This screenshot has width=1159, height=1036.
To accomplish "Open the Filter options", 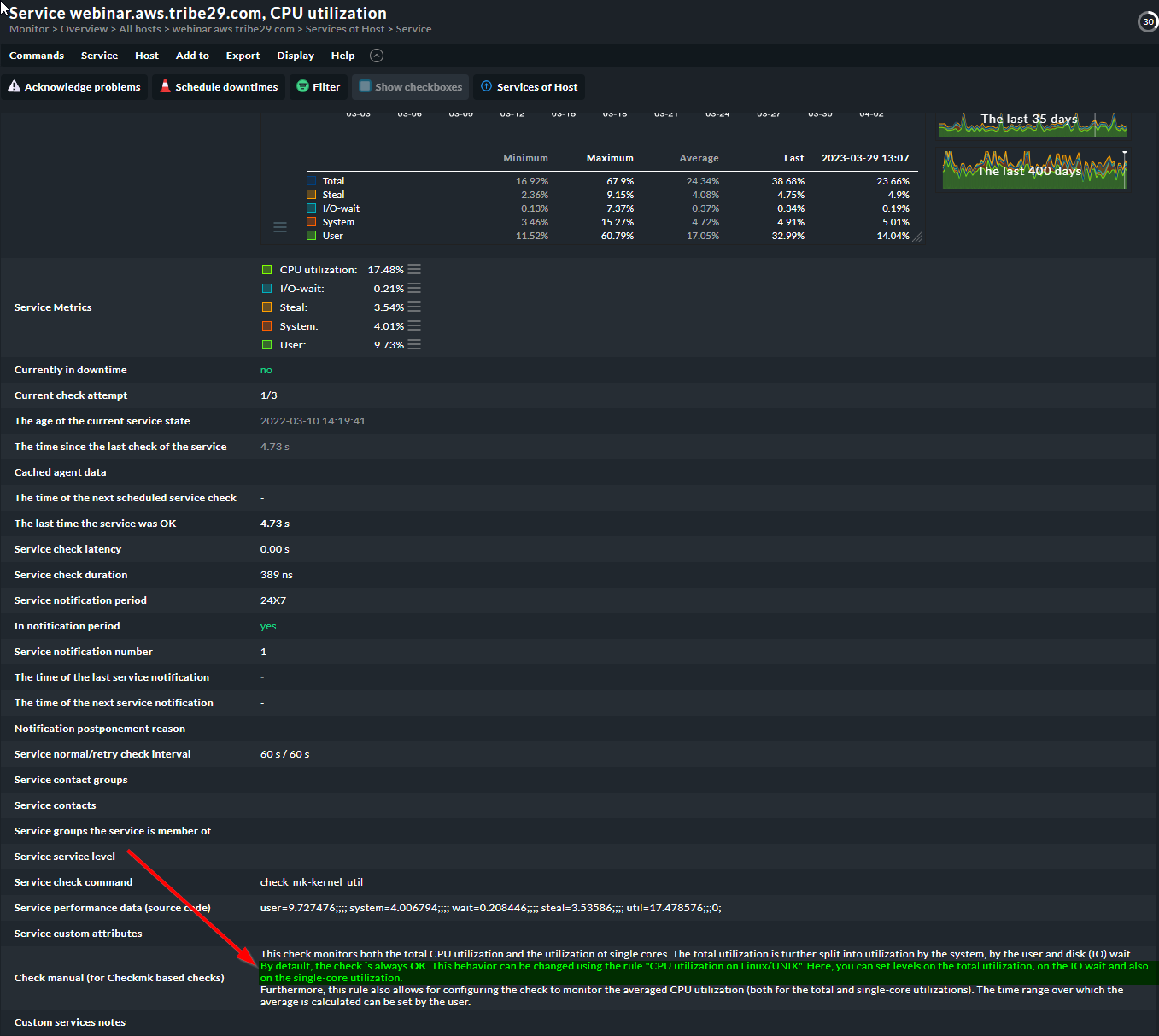I will tap(318, 87).
